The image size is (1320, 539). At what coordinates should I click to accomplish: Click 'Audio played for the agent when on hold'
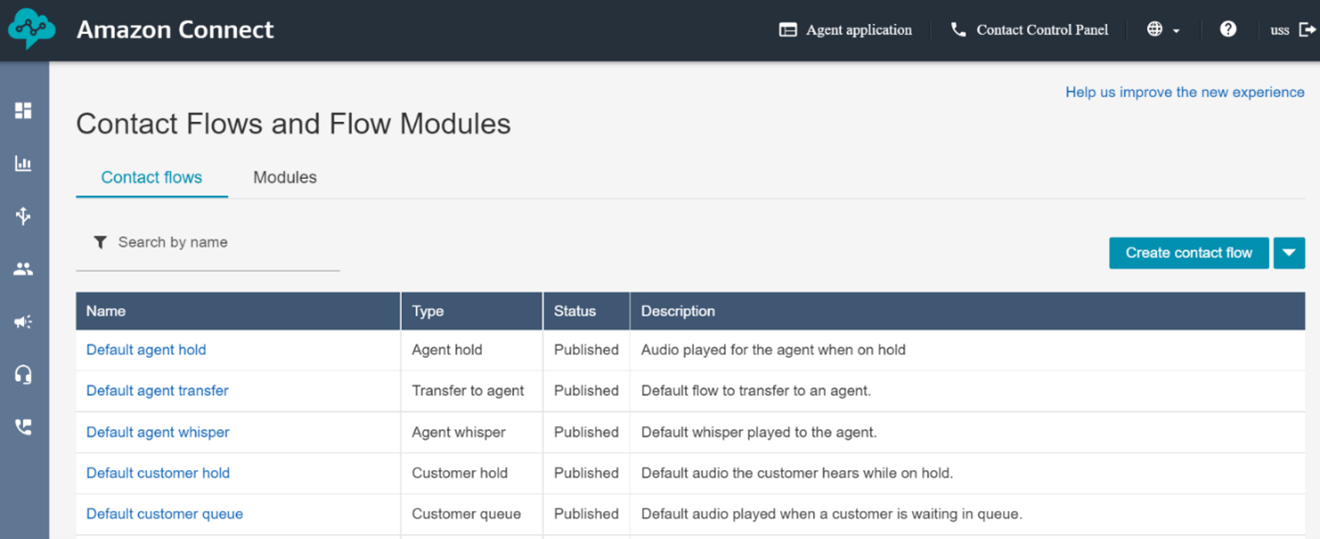[x=774, y=350]
